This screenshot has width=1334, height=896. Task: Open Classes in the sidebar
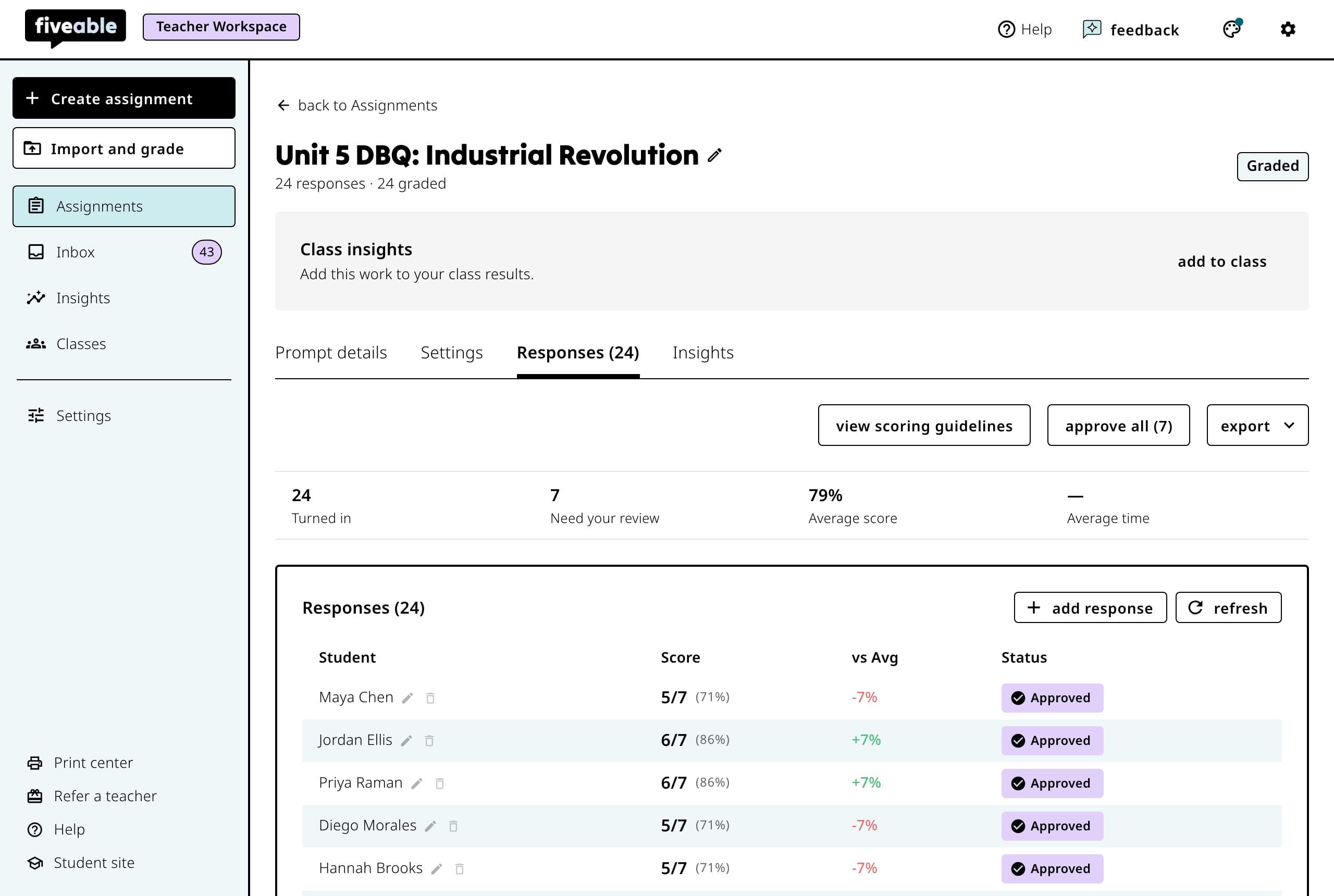(124, 343)
